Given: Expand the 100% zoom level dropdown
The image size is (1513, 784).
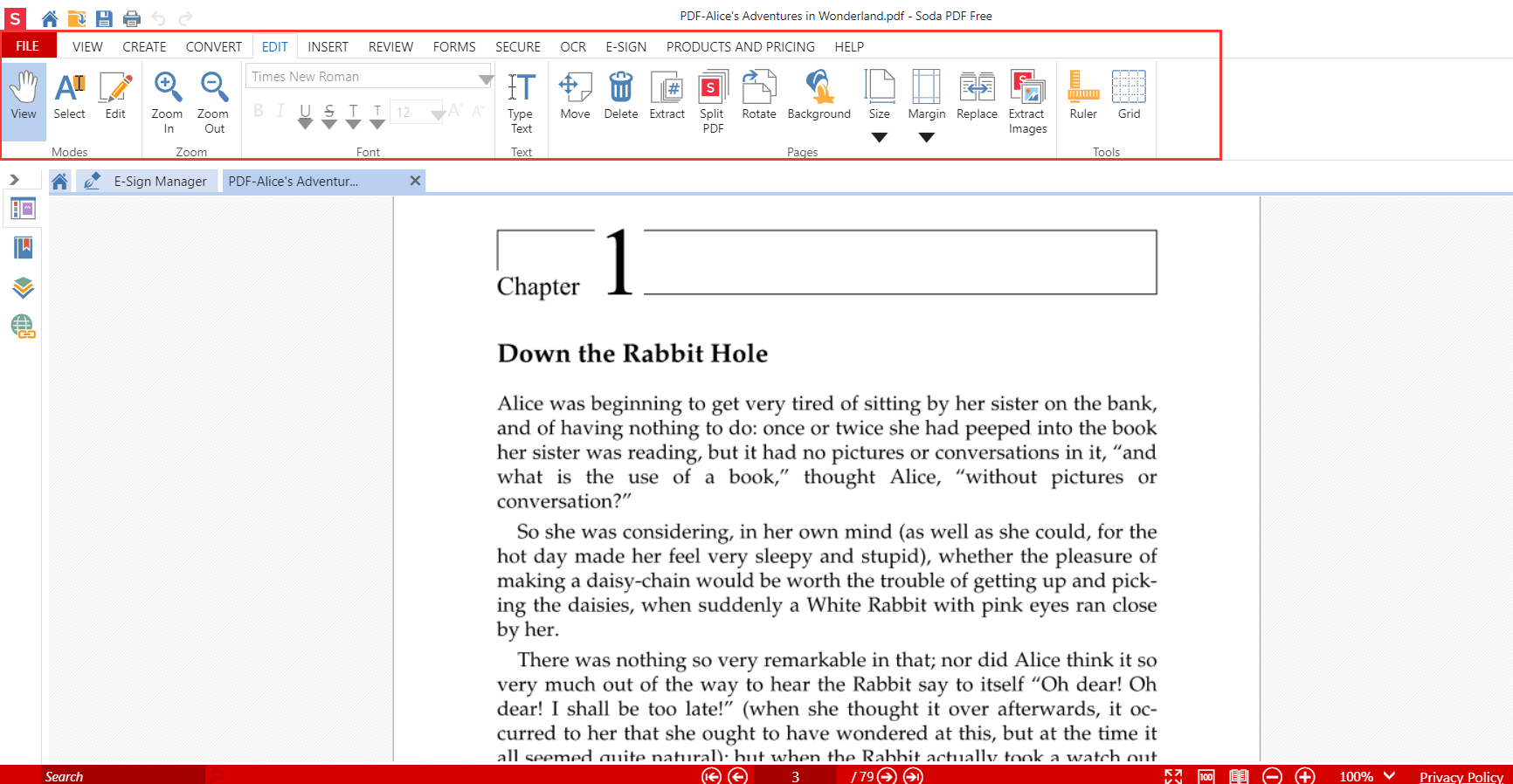Looking at the screenshot, I should [1389, 775].
